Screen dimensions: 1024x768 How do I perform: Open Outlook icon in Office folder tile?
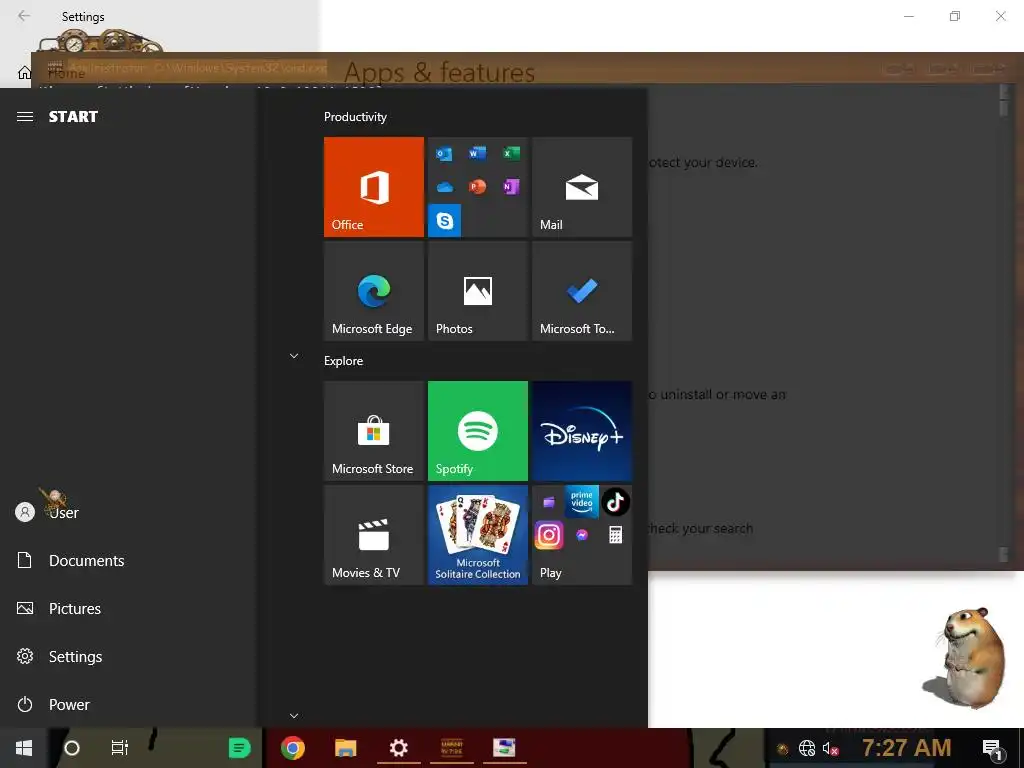444,153
